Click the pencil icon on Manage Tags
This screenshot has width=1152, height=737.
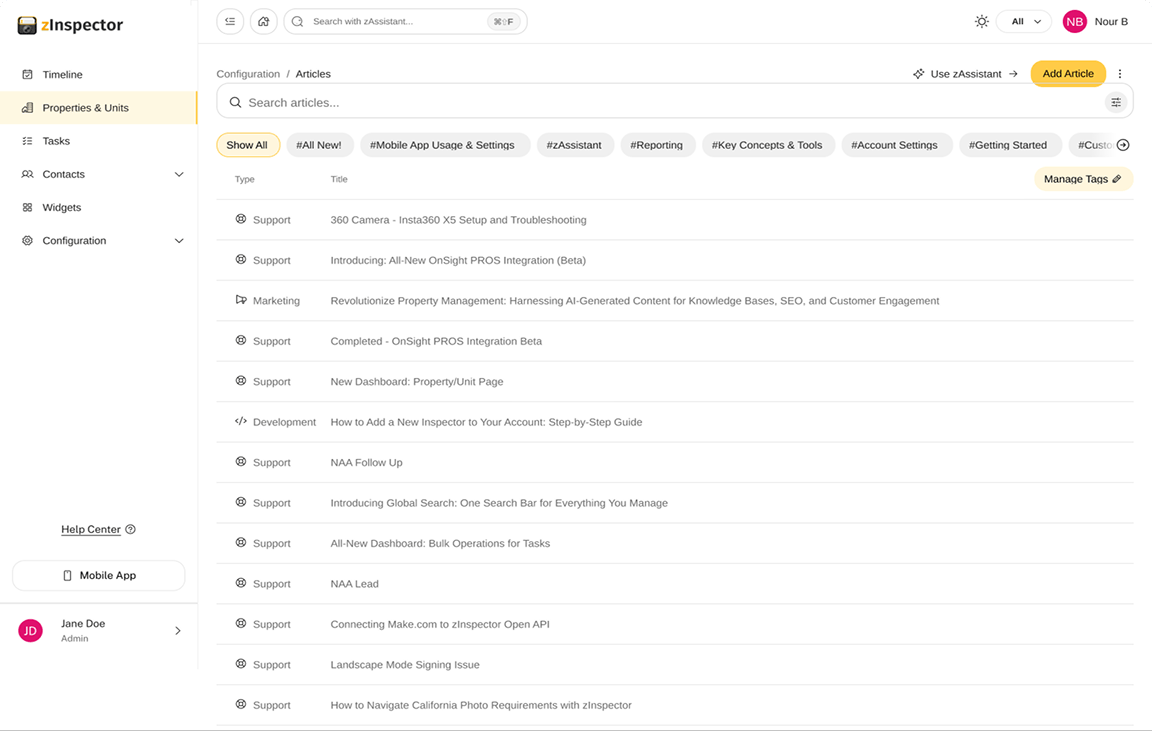(x=1117, y=179)
